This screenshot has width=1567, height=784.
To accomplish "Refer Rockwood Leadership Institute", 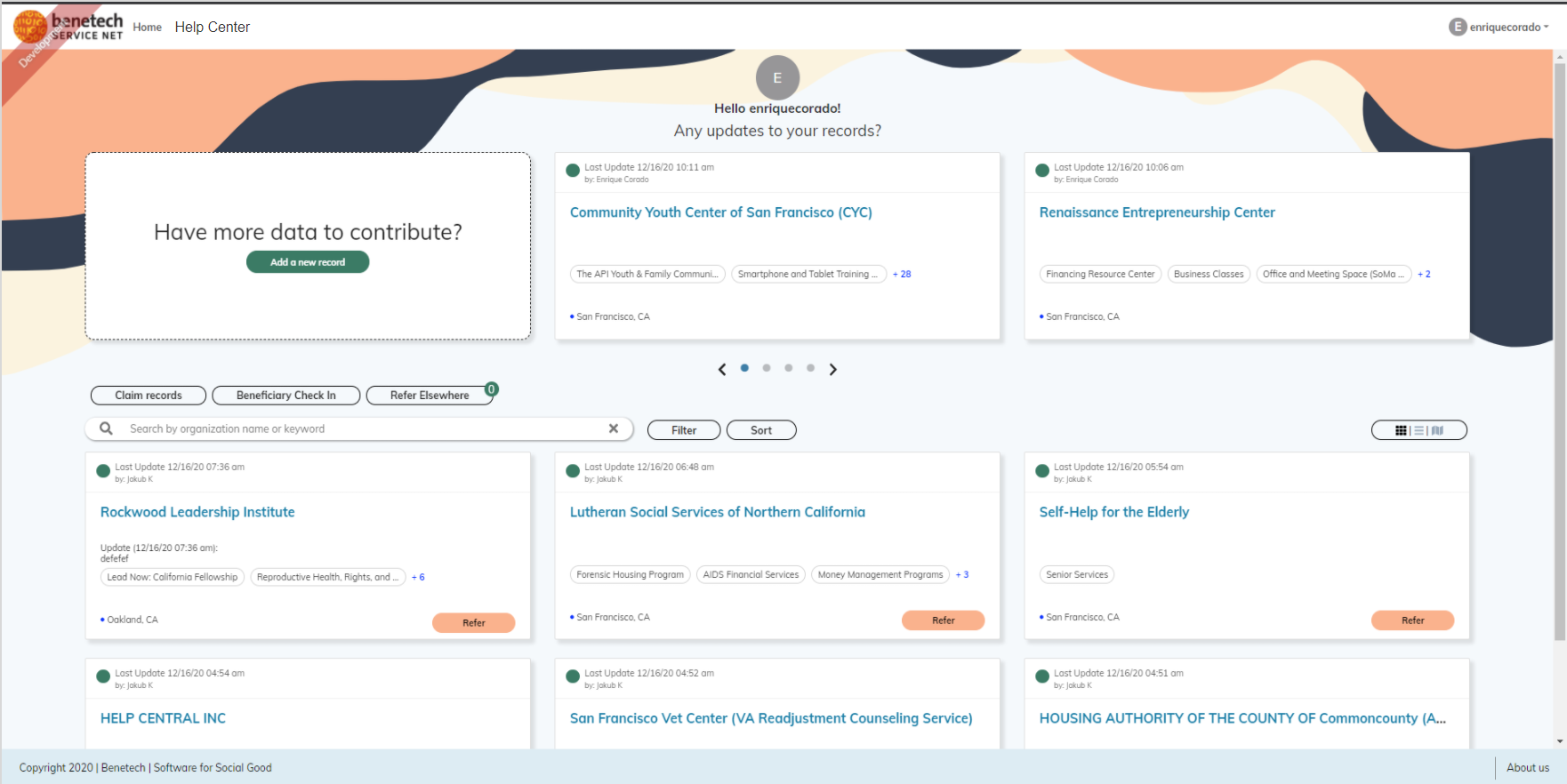I will (474, 623).
